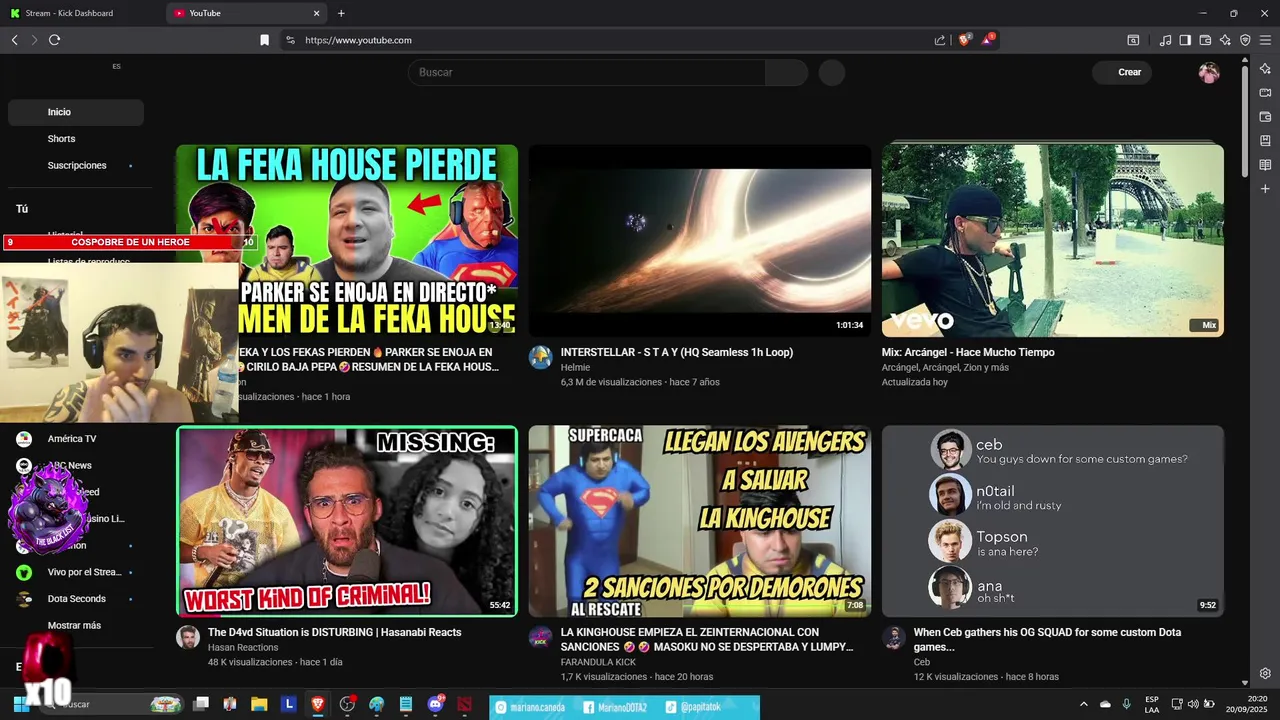
Task: Click INTERSTELLAR - S T A Y title
Action: pos(677,352)
